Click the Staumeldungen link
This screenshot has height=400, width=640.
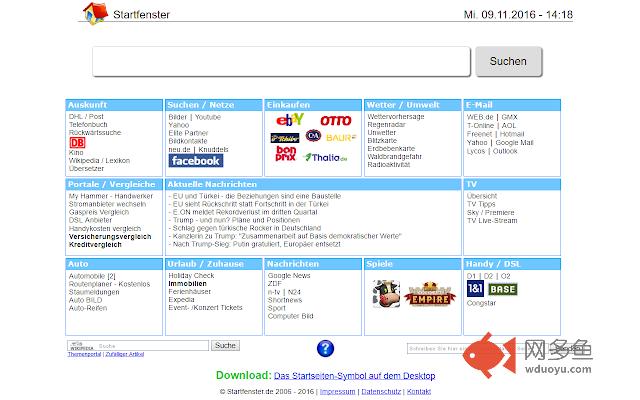point(94,292)
